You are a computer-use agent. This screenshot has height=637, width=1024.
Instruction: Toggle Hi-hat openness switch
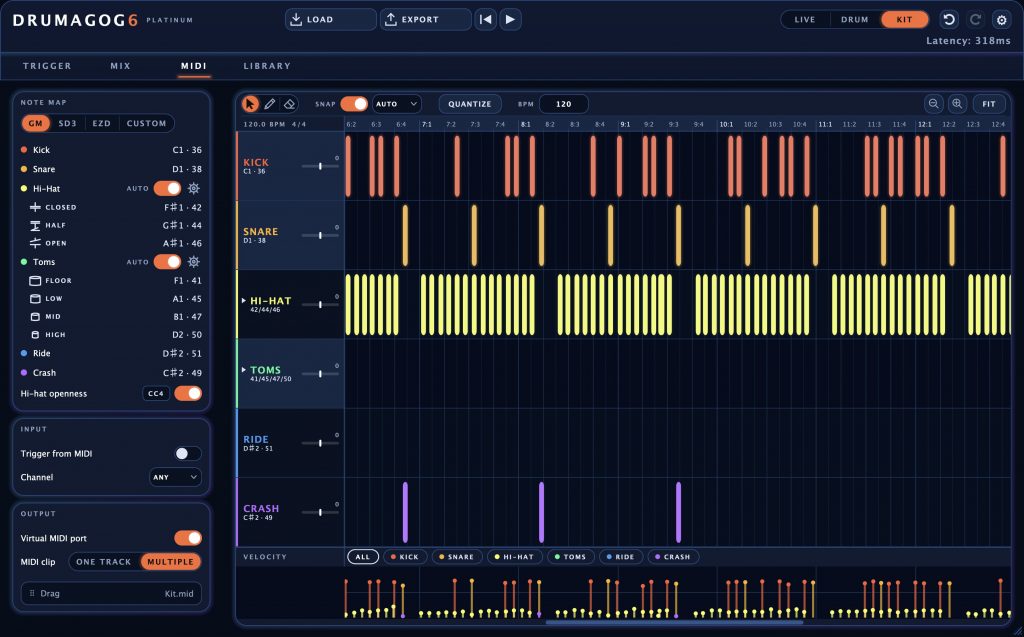(188, 393)
